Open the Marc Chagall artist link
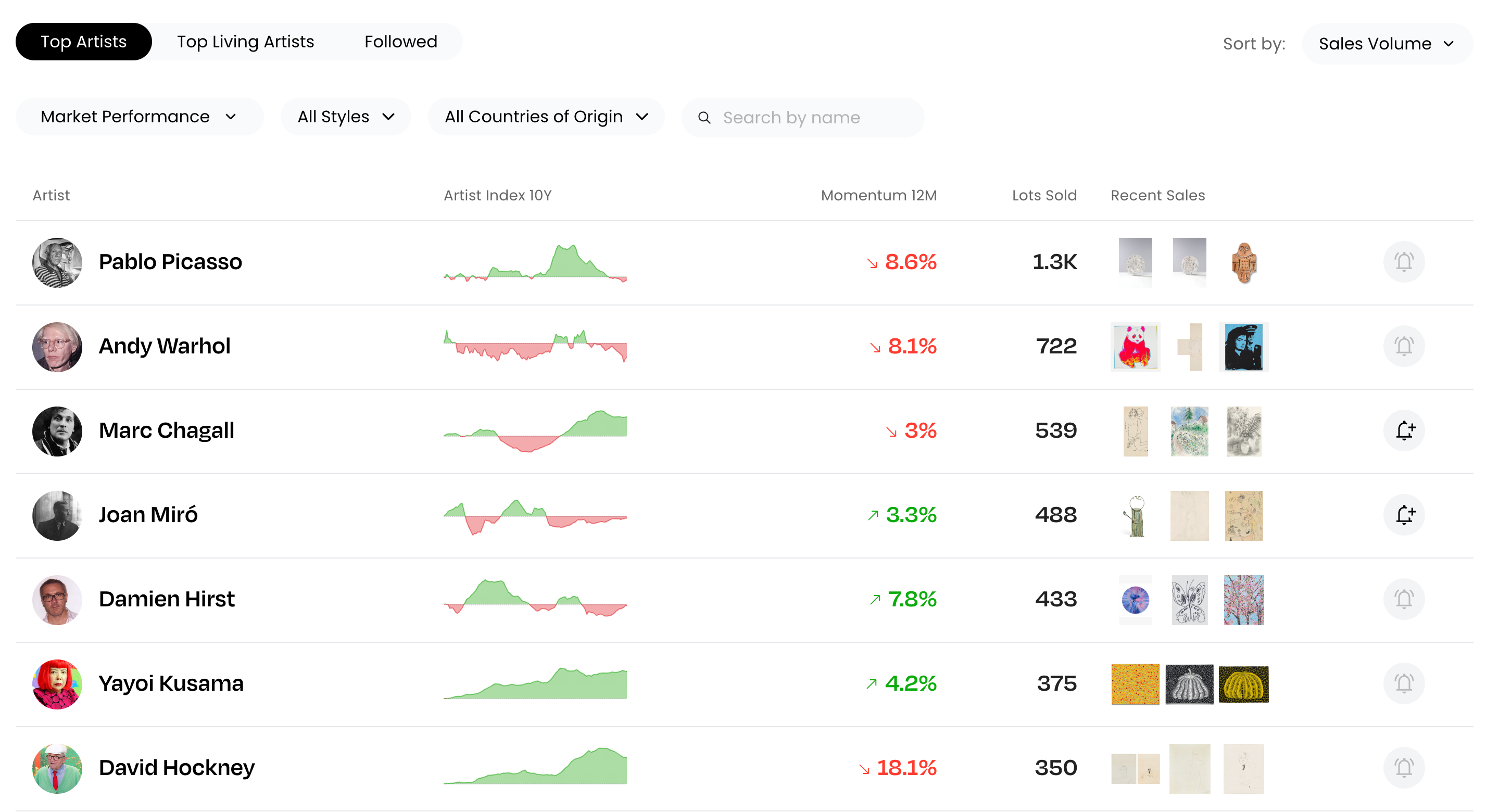Screen dimensions: 1486x812 click(x=166, y=430)
